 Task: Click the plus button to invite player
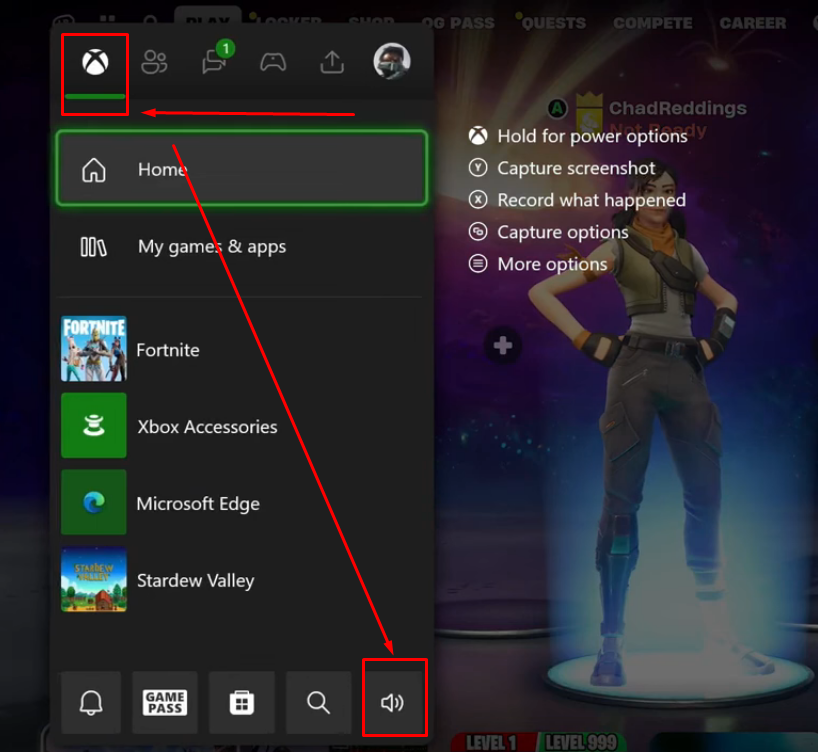(x=503, y=345)
